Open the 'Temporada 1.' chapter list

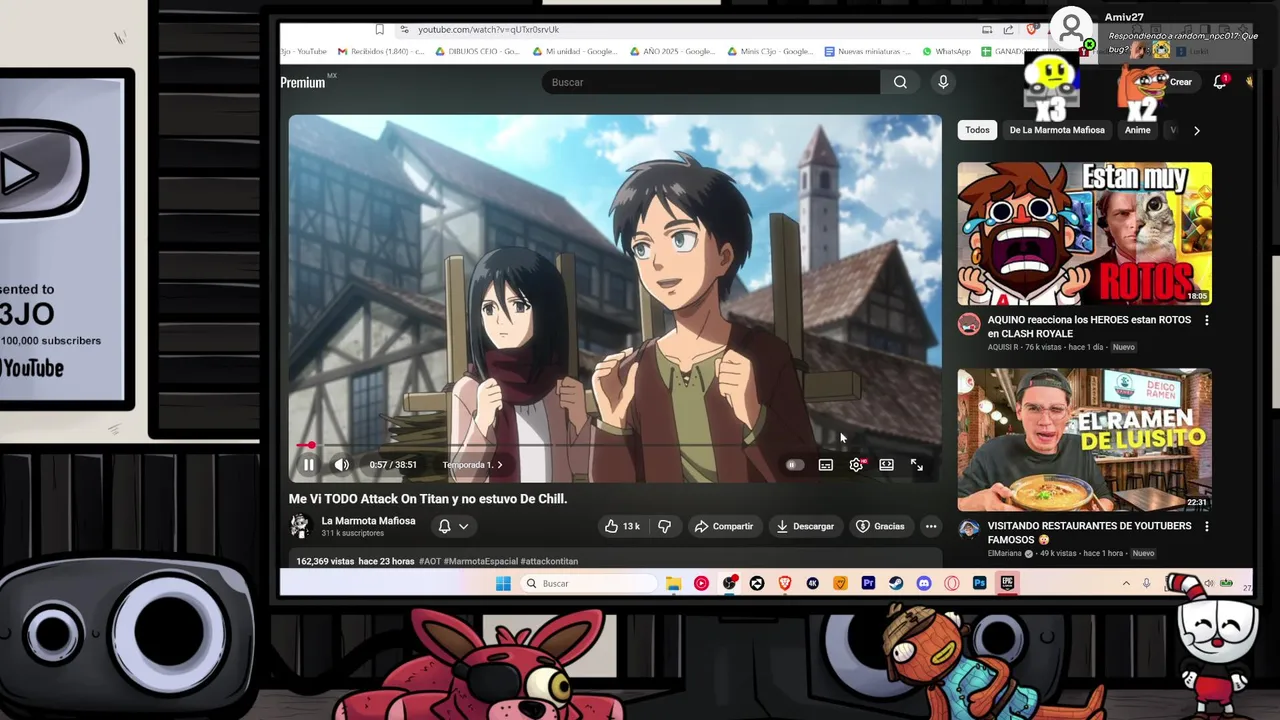click(x=472, y=465)
